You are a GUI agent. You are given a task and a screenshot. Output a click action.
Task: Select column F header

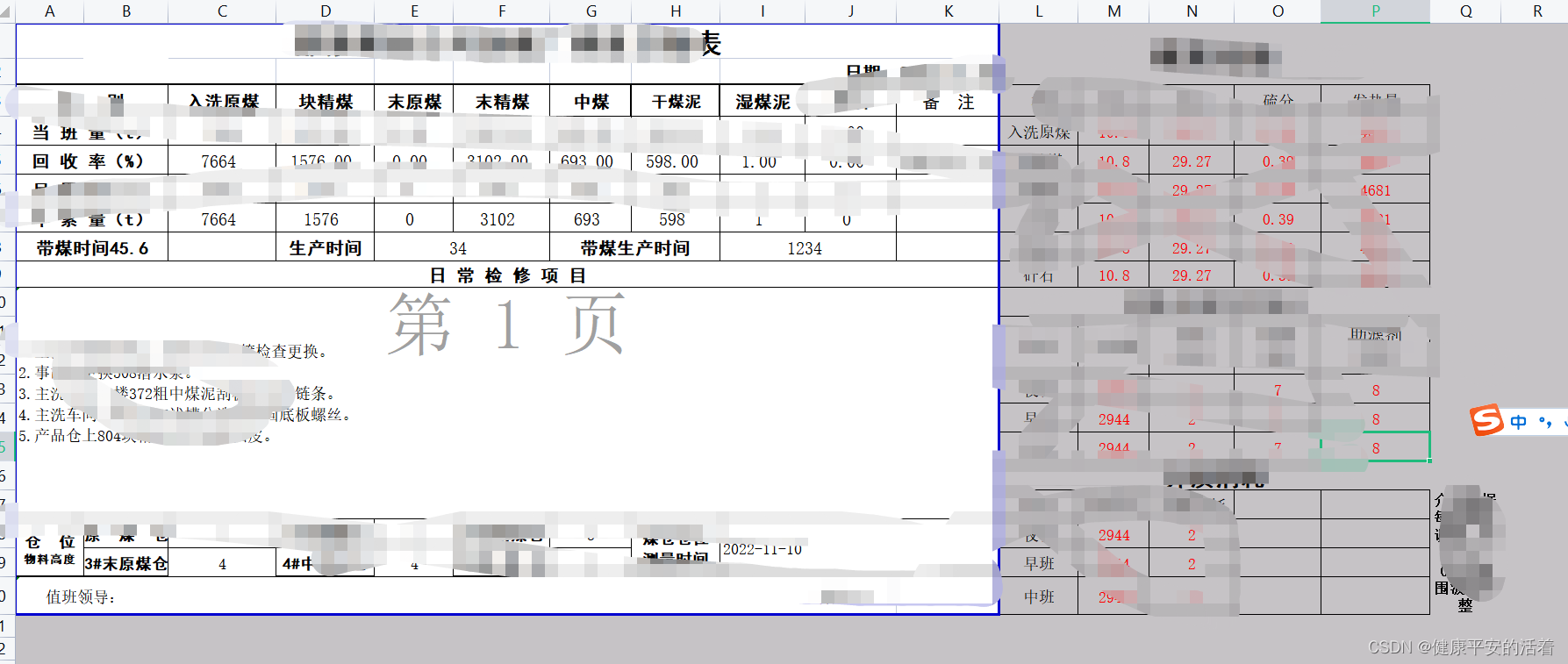pyautogui.click(x=502, y=11)
